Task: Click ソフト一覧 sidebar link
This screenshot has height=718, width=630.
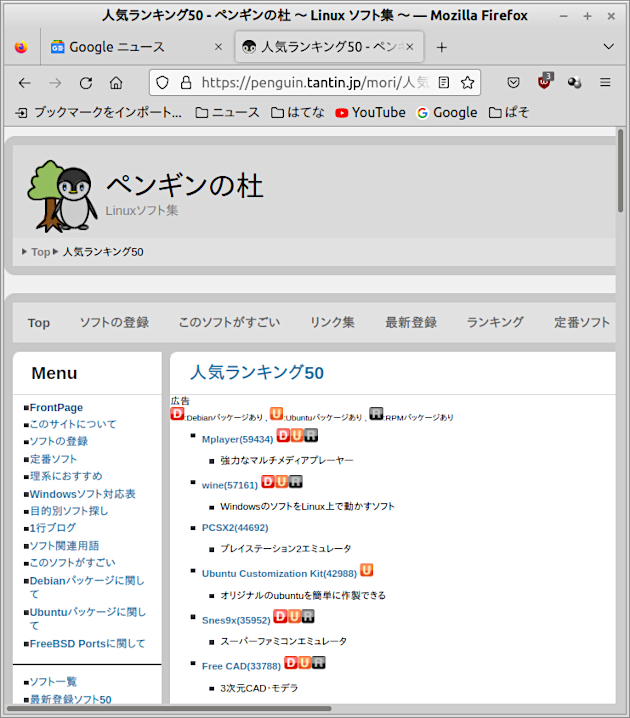Action: 54,682
